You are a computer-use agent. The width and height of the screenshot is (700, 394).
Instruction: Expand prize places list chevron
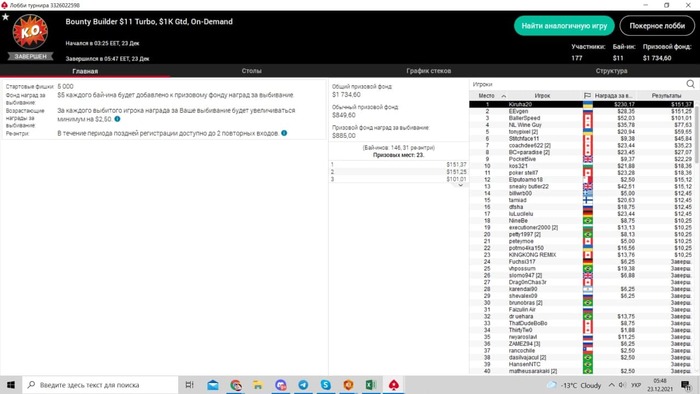[460, 185]
